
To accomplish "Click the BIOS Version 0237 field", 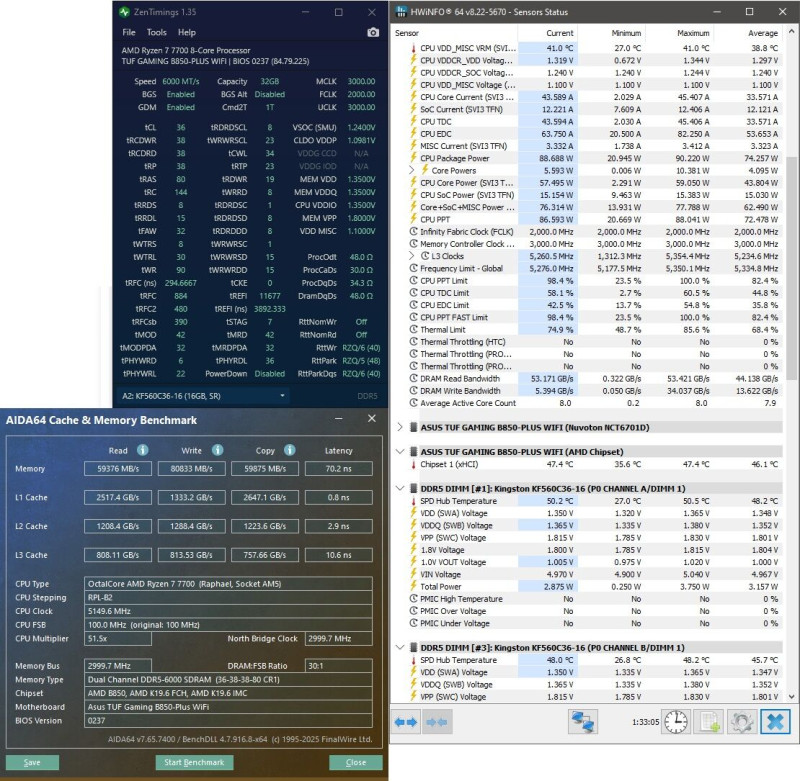I will [228, 720].
